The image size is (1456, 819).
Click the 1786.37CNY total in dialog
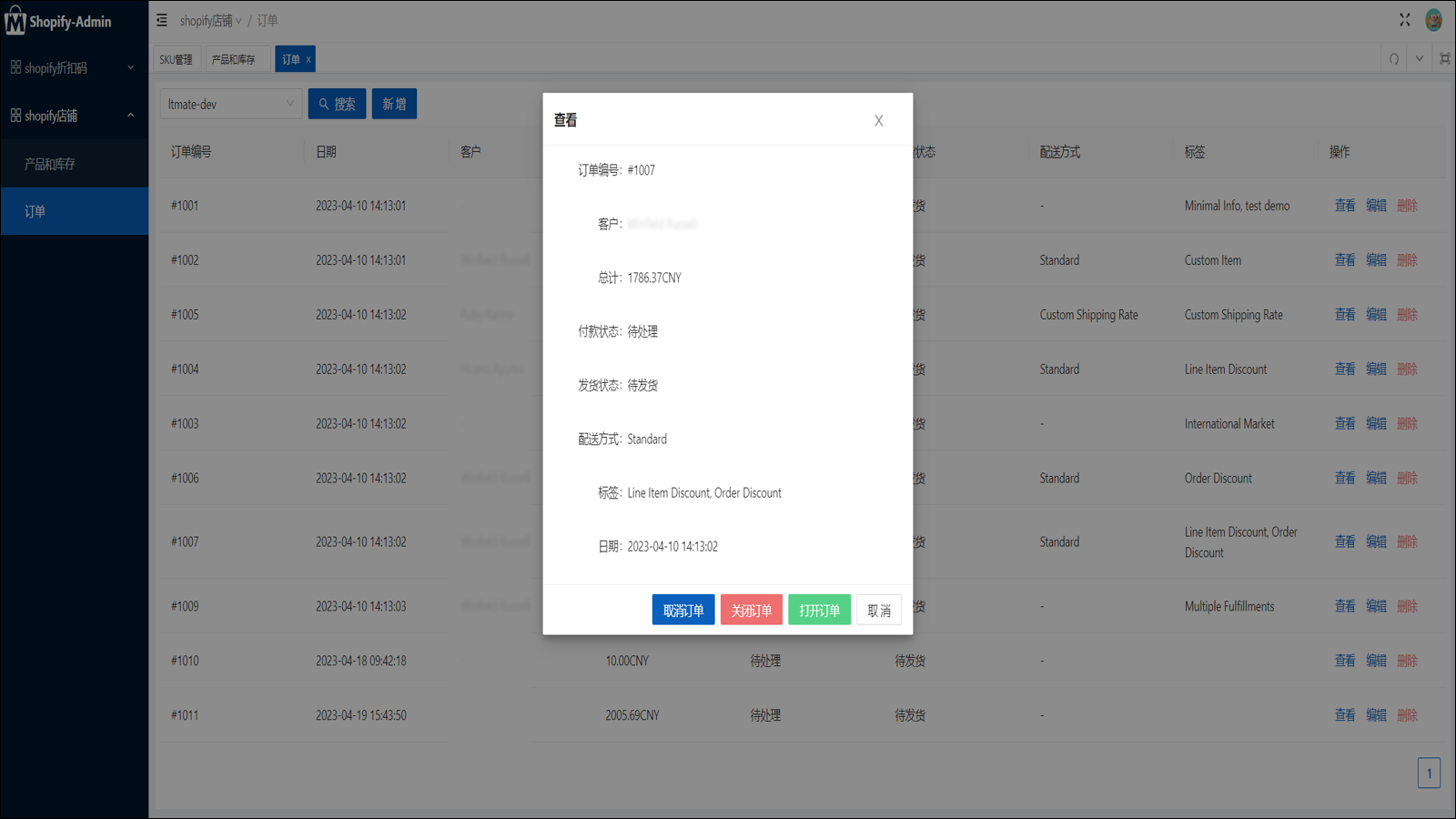point(654,278)
